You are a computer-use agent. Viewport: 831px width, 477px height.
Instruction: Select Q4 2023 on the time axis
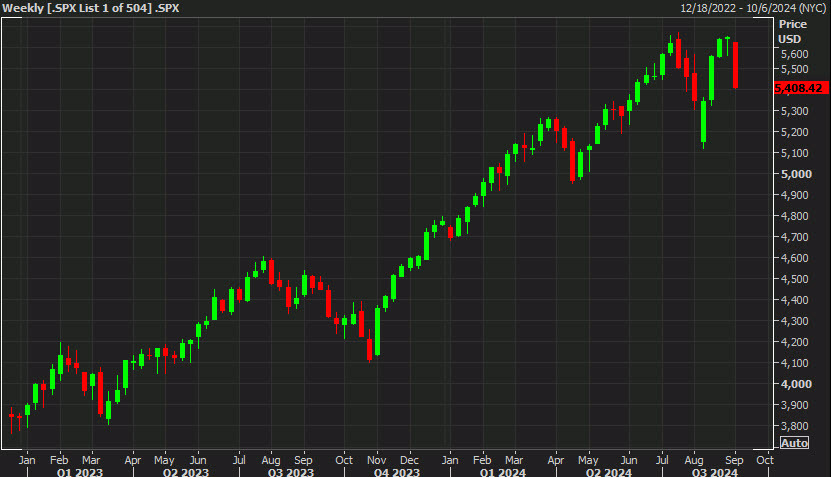coord(397,471)
